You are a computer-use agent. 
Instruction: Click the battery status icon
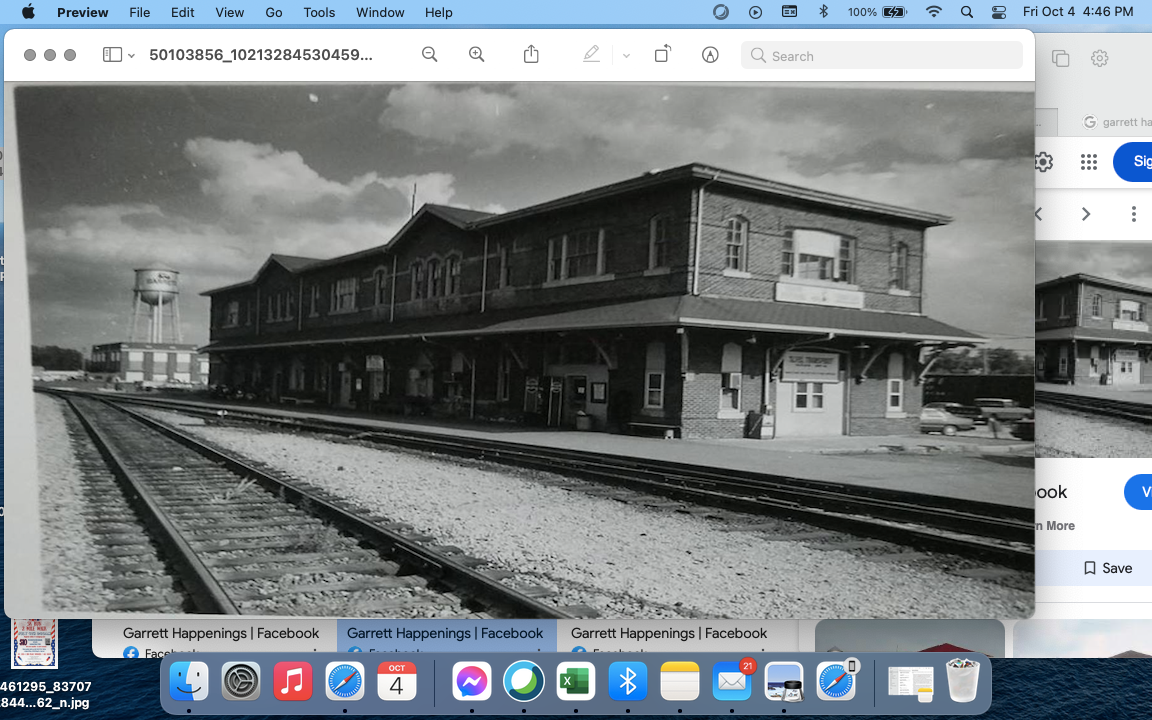tap(894, 12)
